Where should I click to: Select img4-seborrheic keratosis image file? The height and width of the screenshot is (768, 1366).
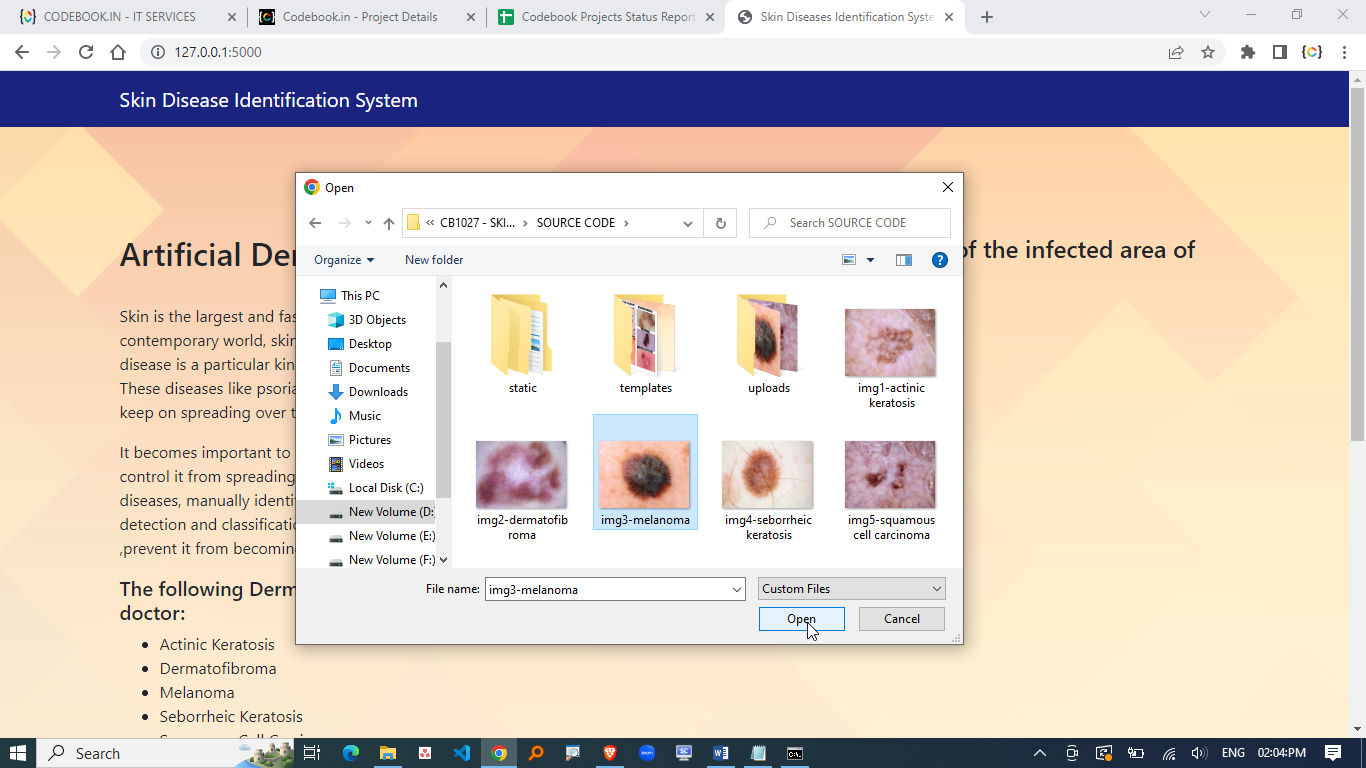(x=768, y=489)
